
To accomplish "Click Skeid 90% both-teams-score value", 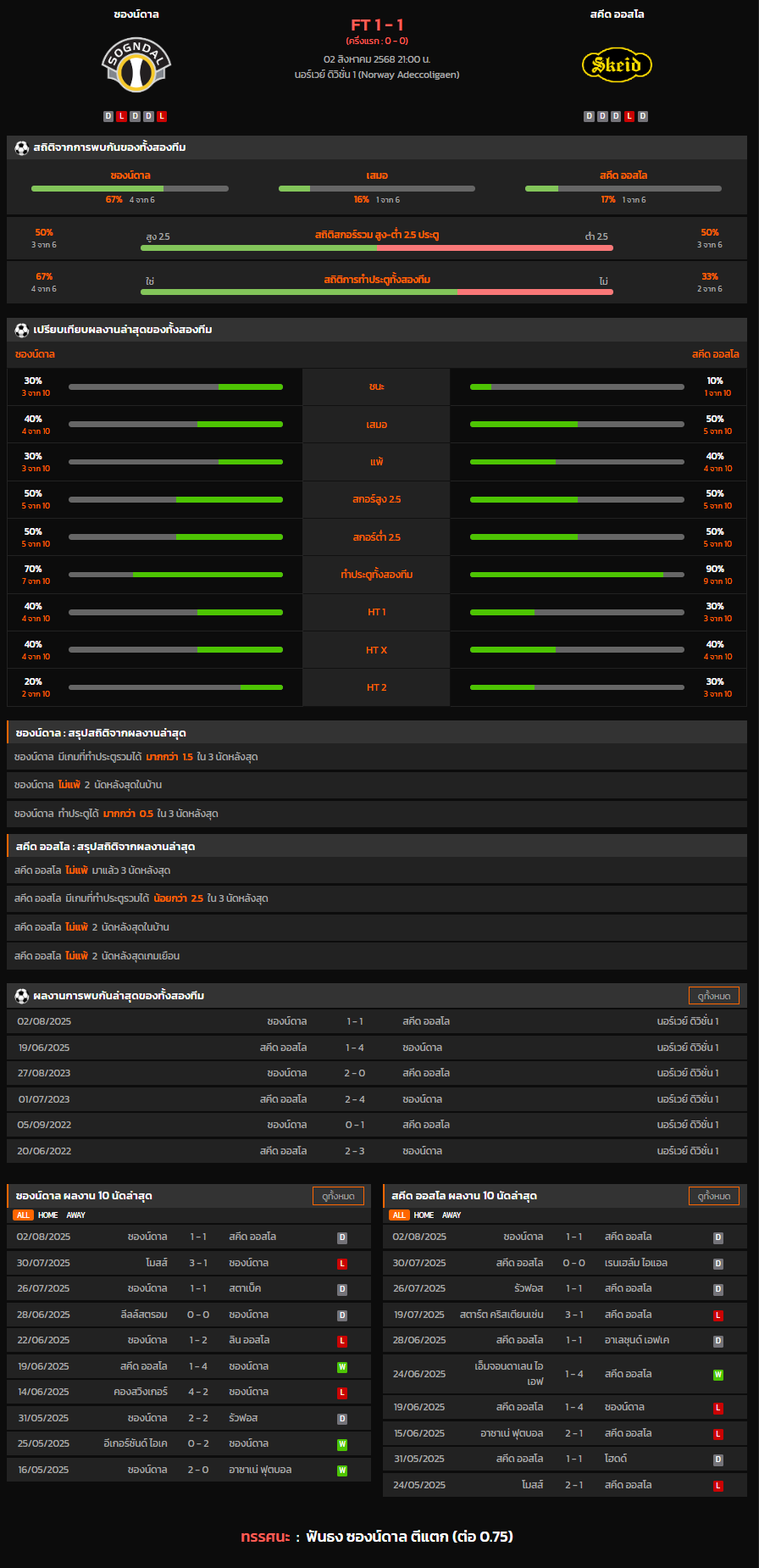I will click(x=715, y=569).
